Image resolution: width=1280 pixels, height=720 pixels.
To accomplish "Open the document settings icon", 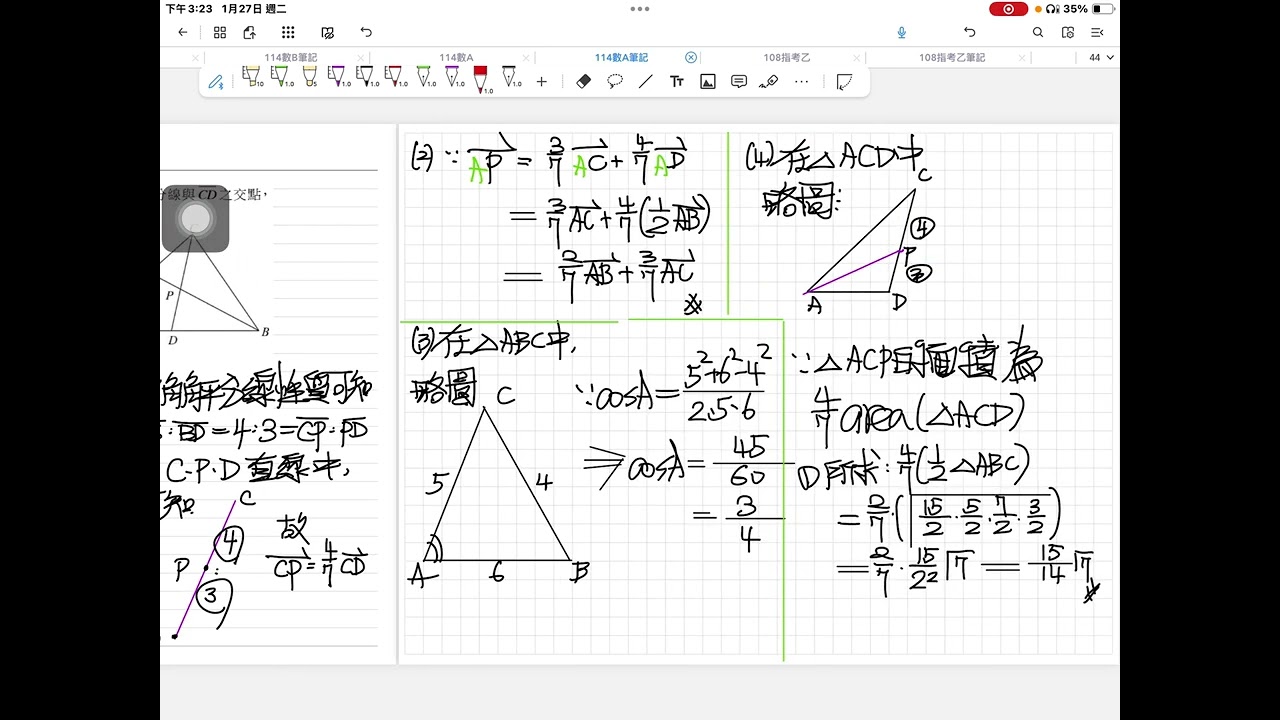I will (1068, 32).
